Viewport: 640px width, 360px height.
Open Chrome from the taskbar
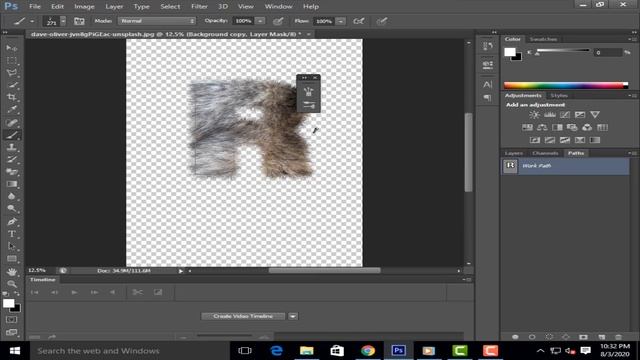368,351
